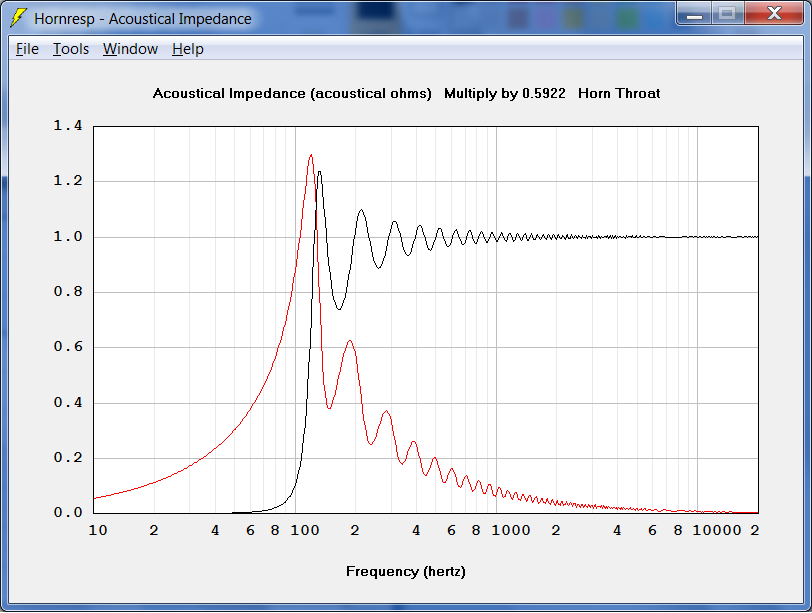
Task: Minimize the Hornresp window
Action: [x=694, y=14]
